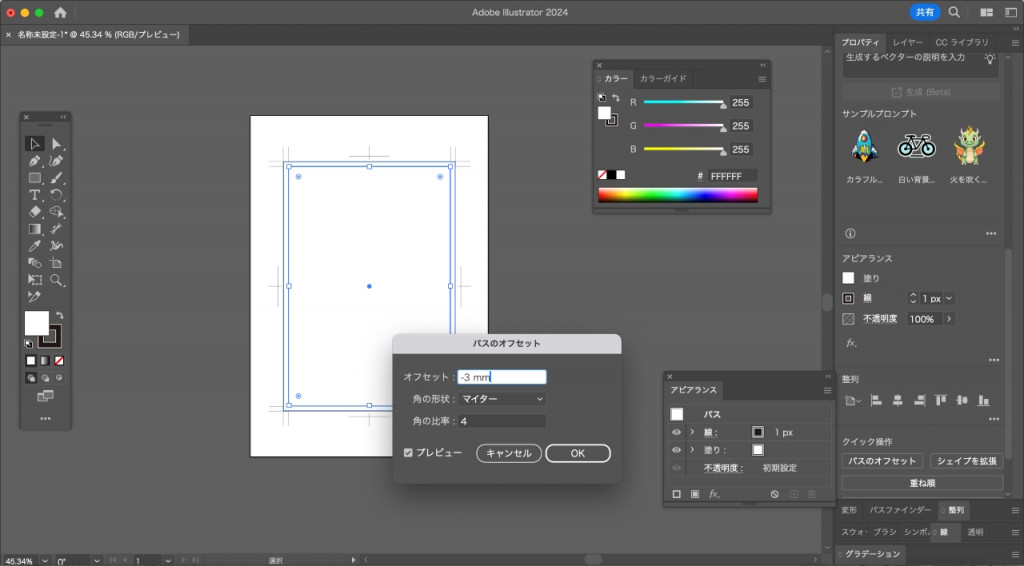This screenshot has width=1024, height=566.
Task: Select the Rotate tool
Action: tap(56, 195)
